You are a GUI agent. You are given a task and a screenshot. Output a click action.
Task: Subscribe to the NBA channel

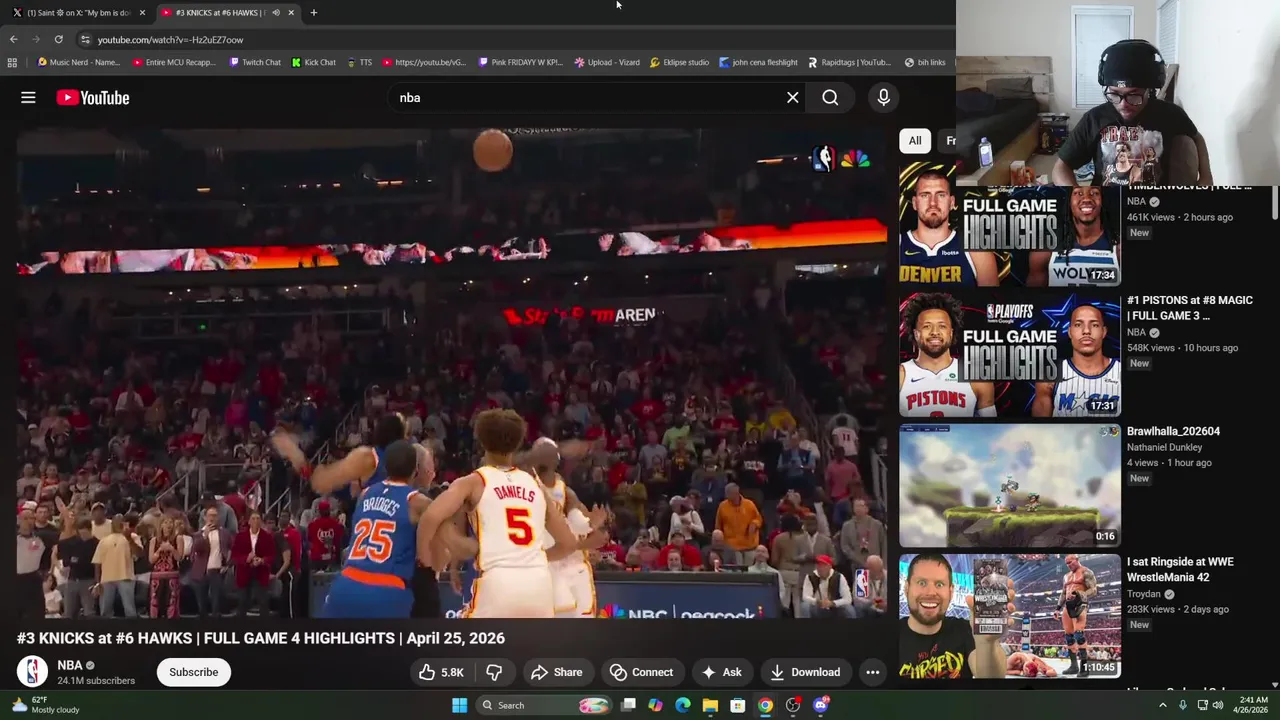point(193,672)
